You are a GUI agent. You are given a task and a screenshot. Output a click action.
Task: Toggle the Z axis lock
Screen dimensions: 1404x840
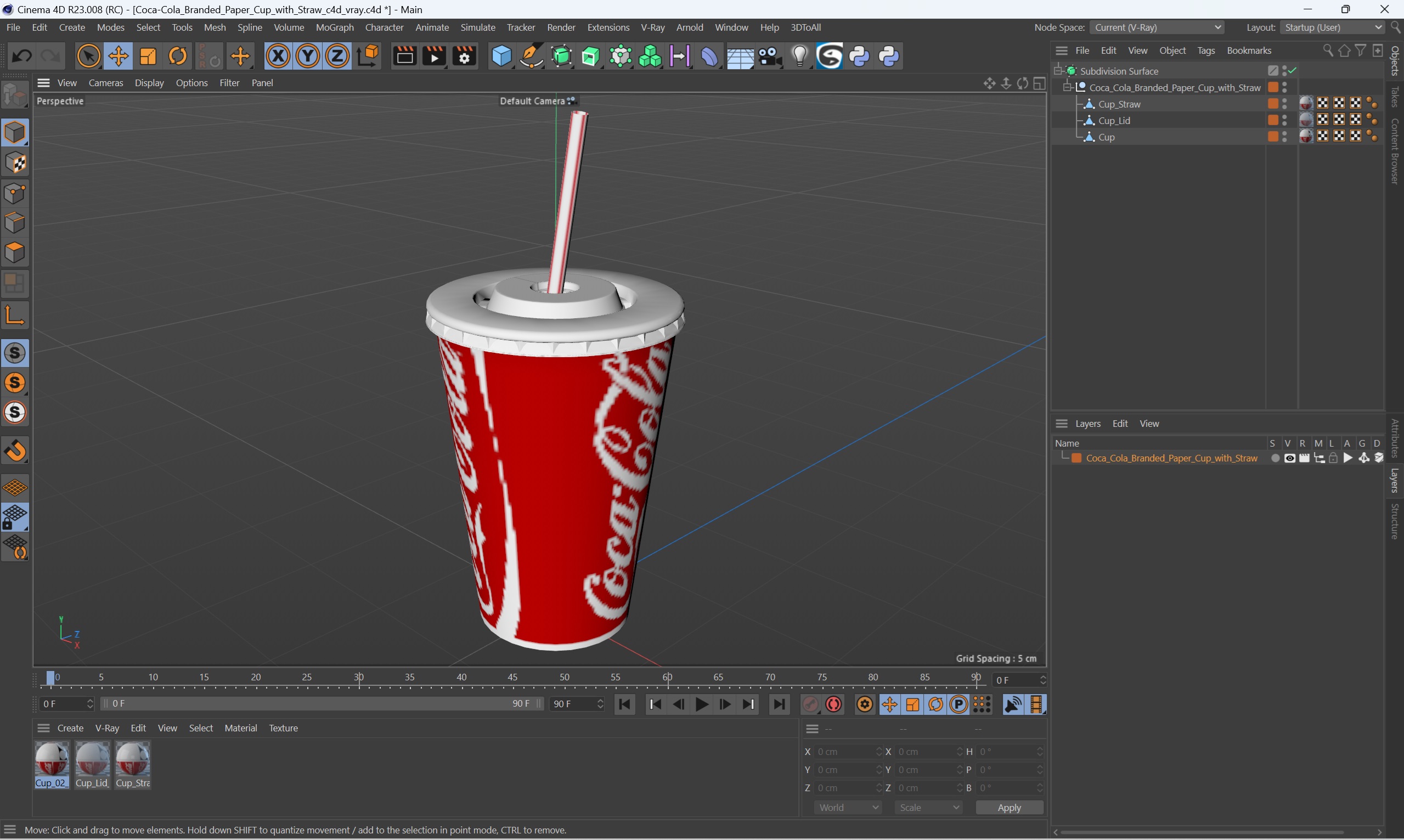338,56
